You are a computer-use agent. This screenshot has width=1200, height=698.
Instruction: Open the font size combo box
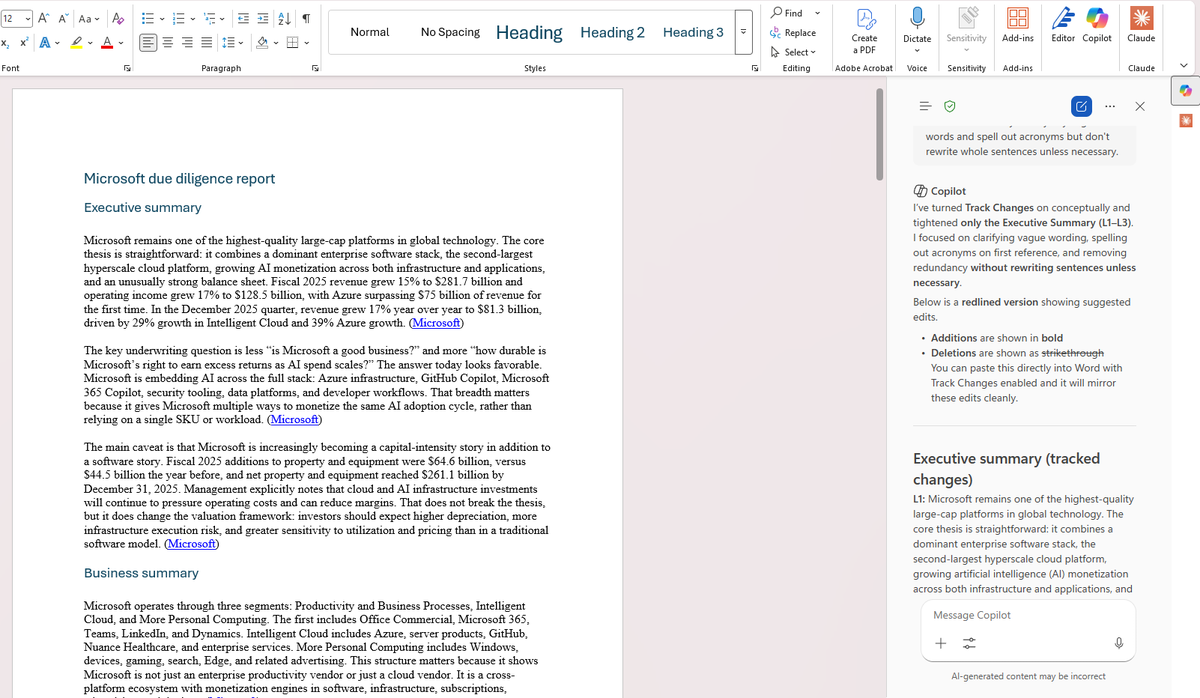click(15, 19)
